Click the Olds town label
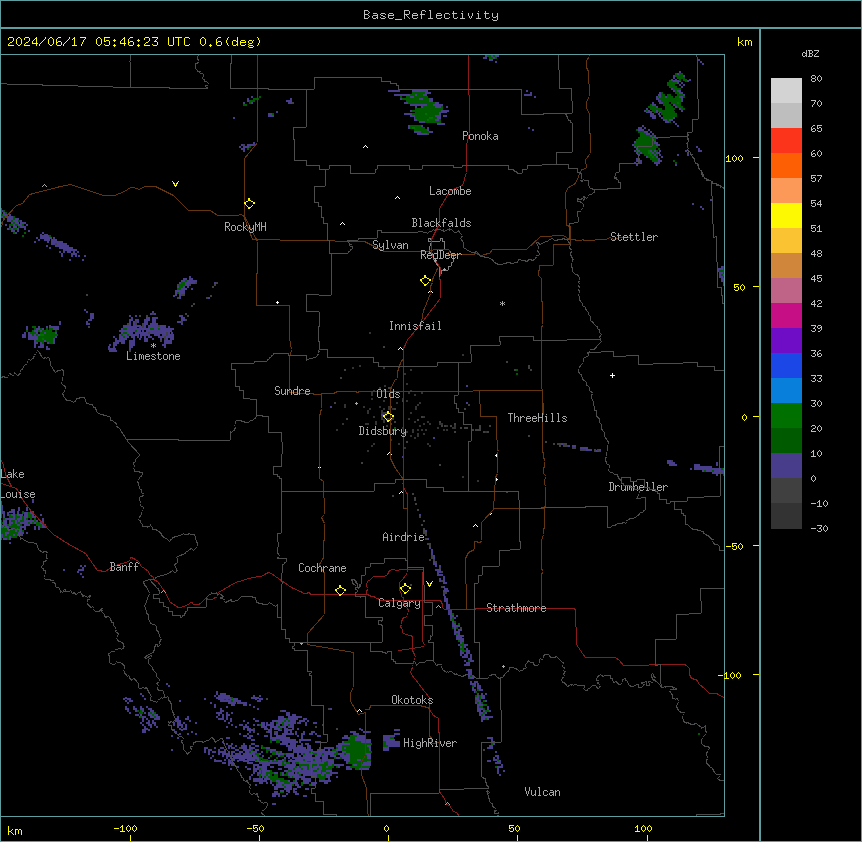The image size is (862, 842). 388,394
